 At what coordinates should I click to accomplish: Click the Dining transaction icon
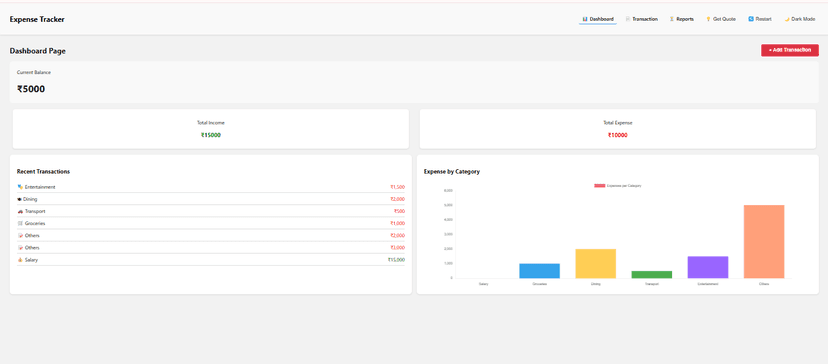point(20,199)
